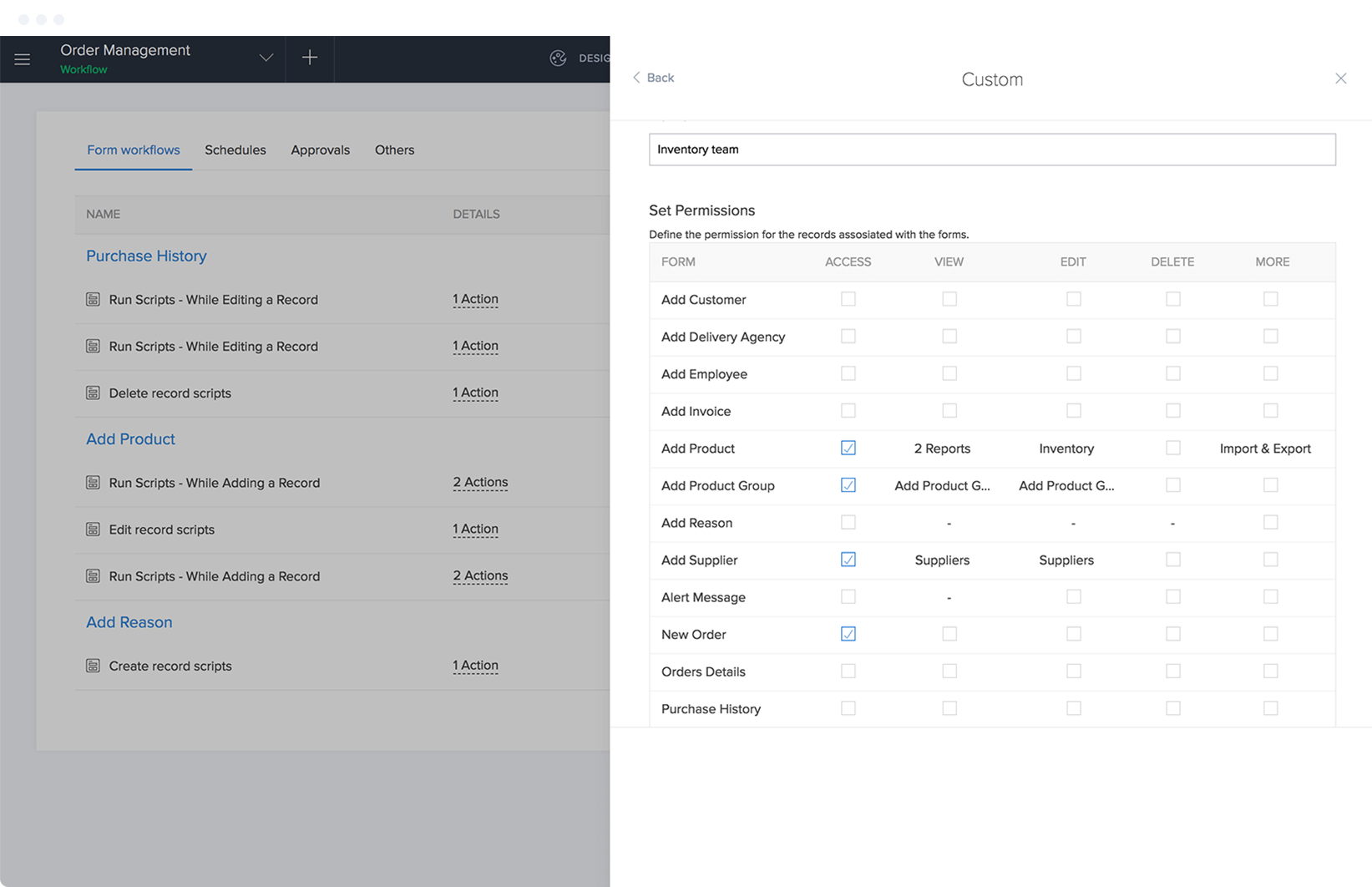Toggle Access checkbox for New Order
Viewport: 1372px width, 887px height.
point(848,634)
